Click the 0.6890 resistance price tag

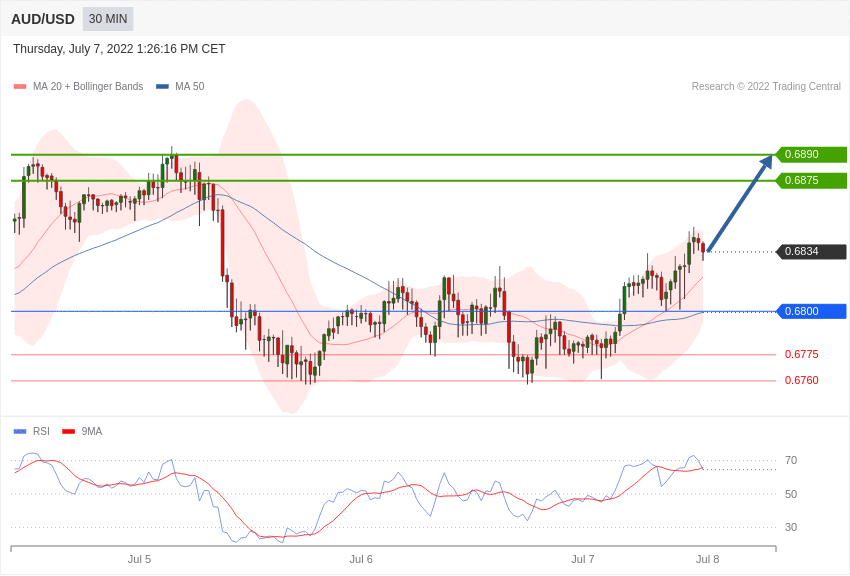[812, 154]
